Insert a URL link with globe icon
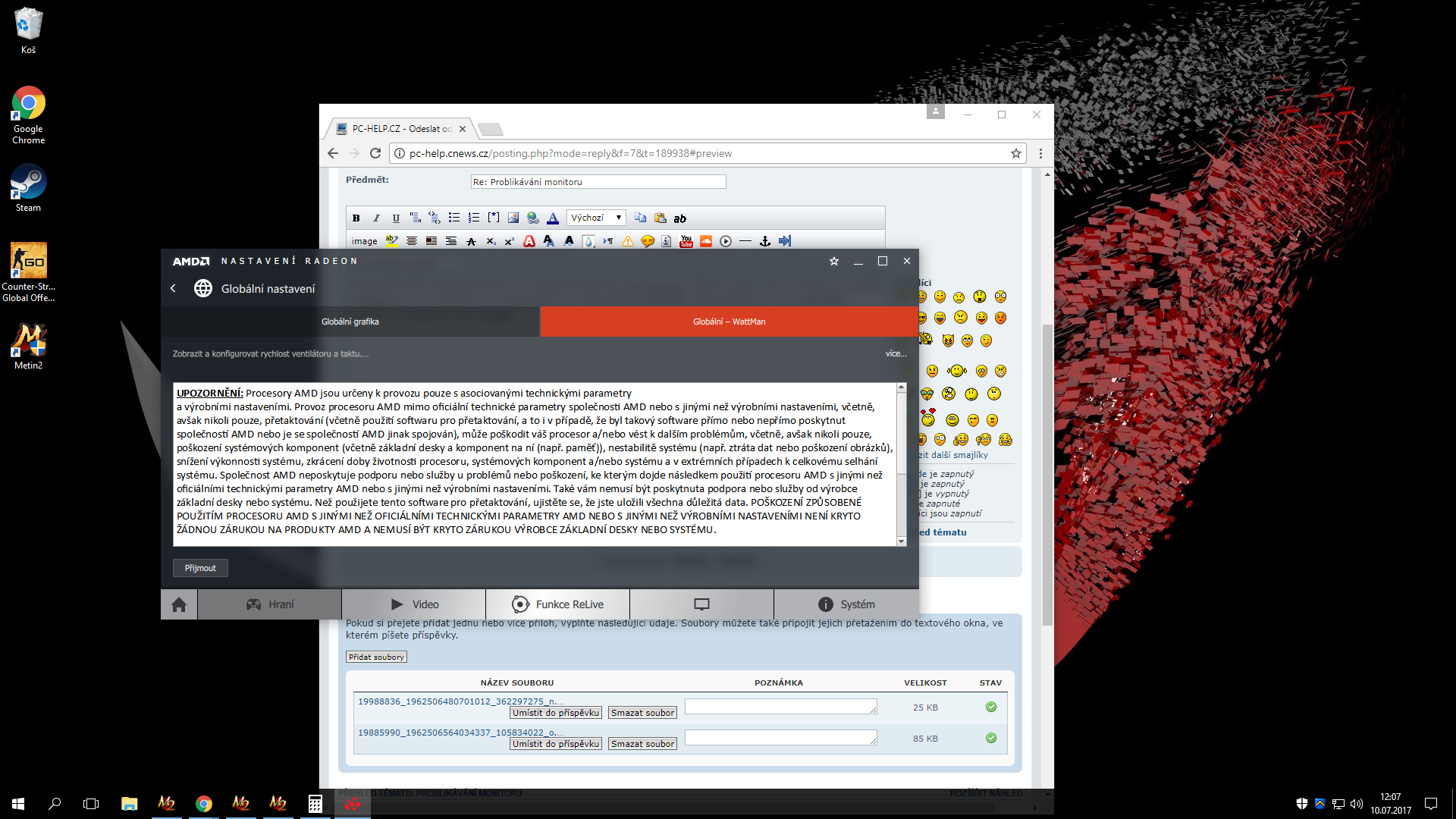1456x819 pixels. [533, 218]
